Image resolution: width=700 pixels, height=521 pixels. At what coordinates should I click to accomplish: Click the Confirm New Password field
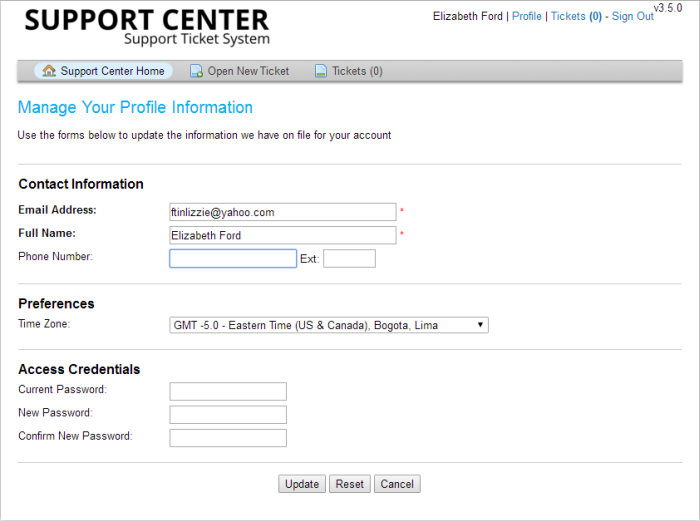228,438
